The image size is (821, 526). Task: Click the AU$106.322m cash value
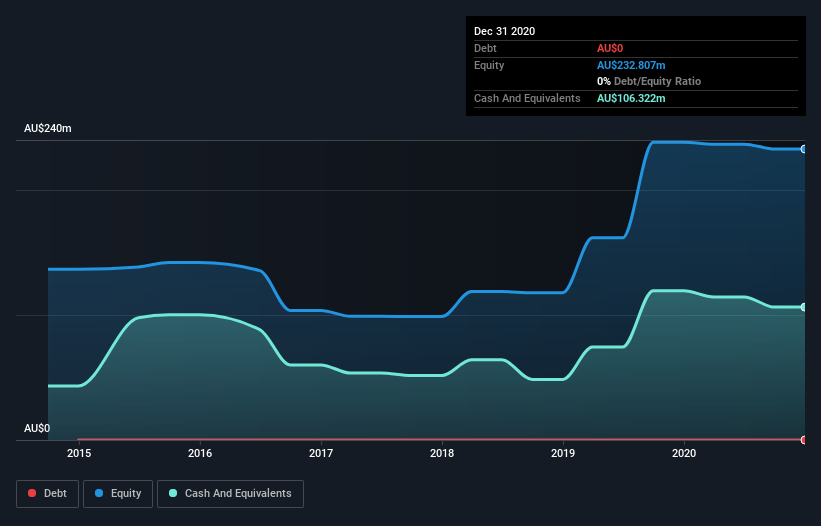(x=631, y=98)
